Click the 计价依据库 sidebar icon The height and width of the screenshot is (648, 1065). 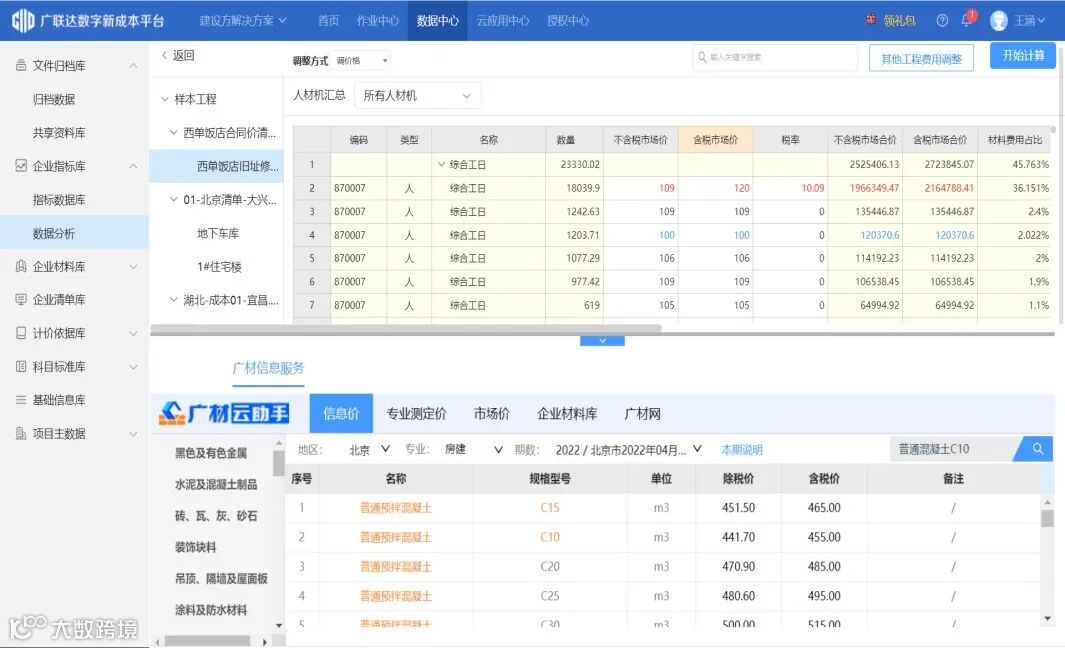[21, 333]
